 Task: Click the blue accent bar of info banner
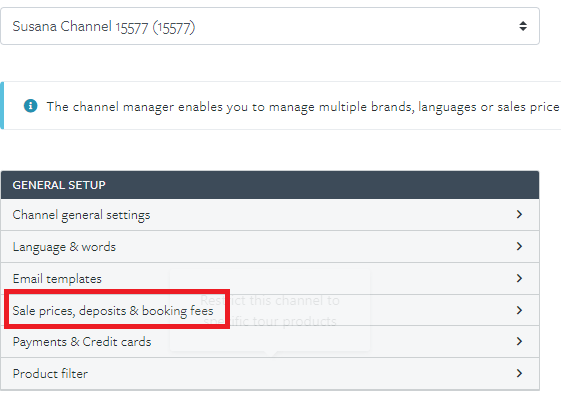(x=2, y=106)
